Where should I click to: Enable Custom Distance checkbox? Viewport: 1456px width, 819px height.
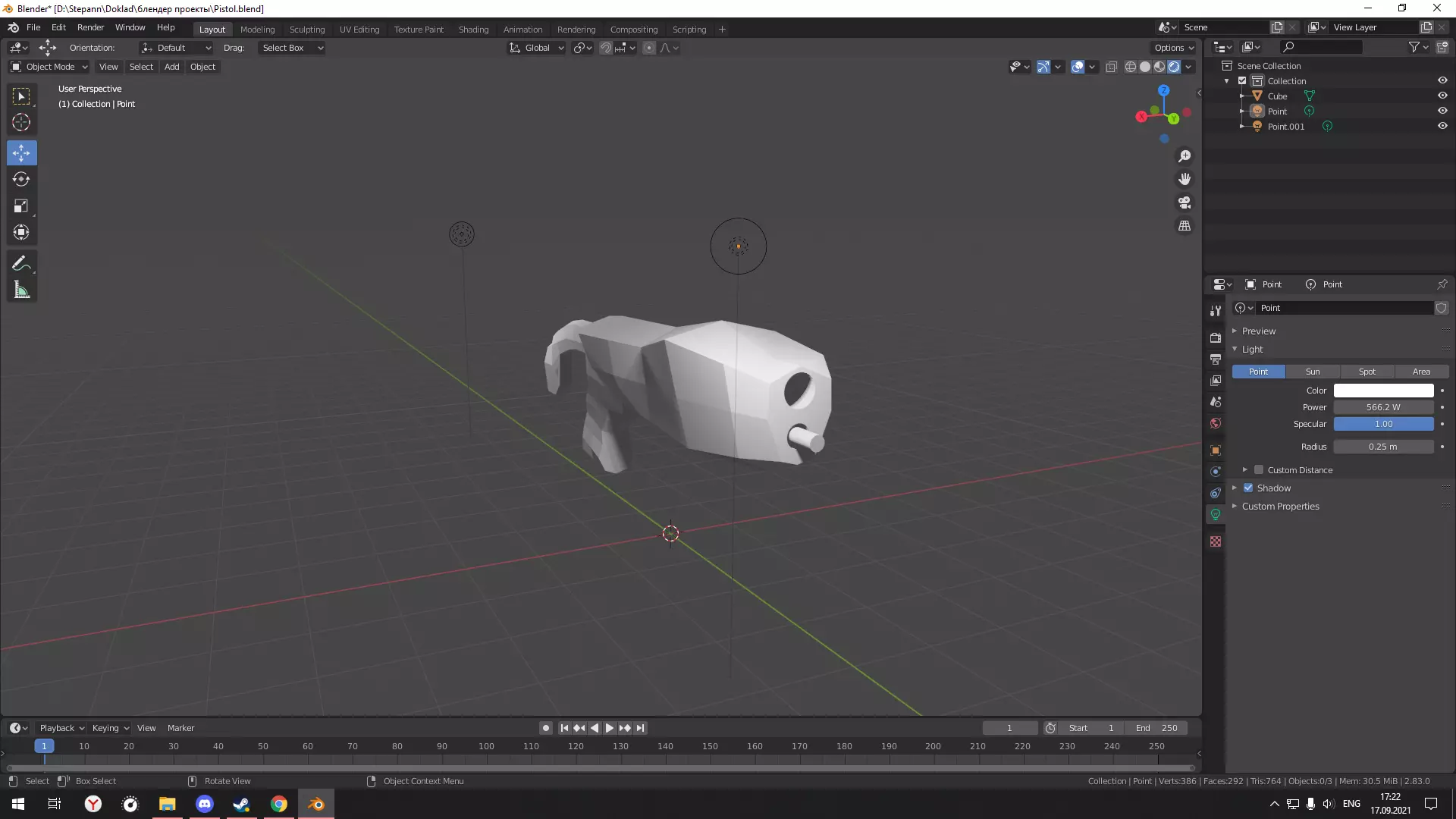[x=1259, y=470]
